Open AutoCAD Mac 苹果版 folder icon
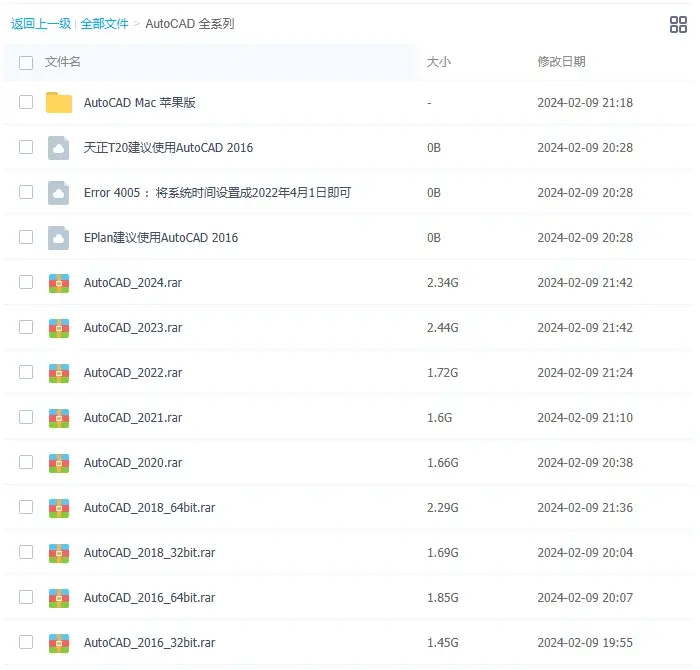 click(59, 103)
